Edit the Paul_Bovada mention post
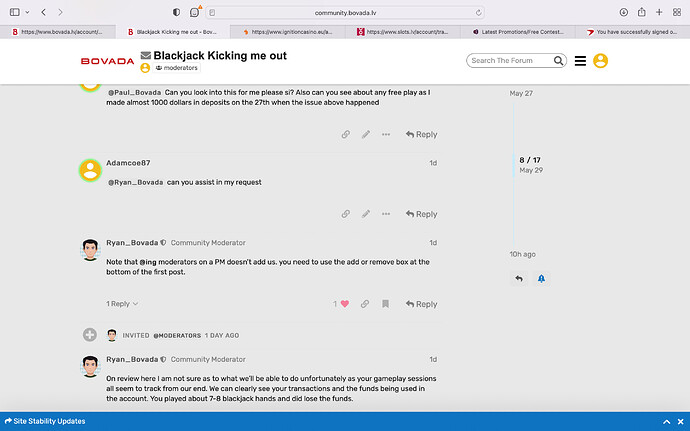The height and width of the screenshot is (431, 690). 366,134
